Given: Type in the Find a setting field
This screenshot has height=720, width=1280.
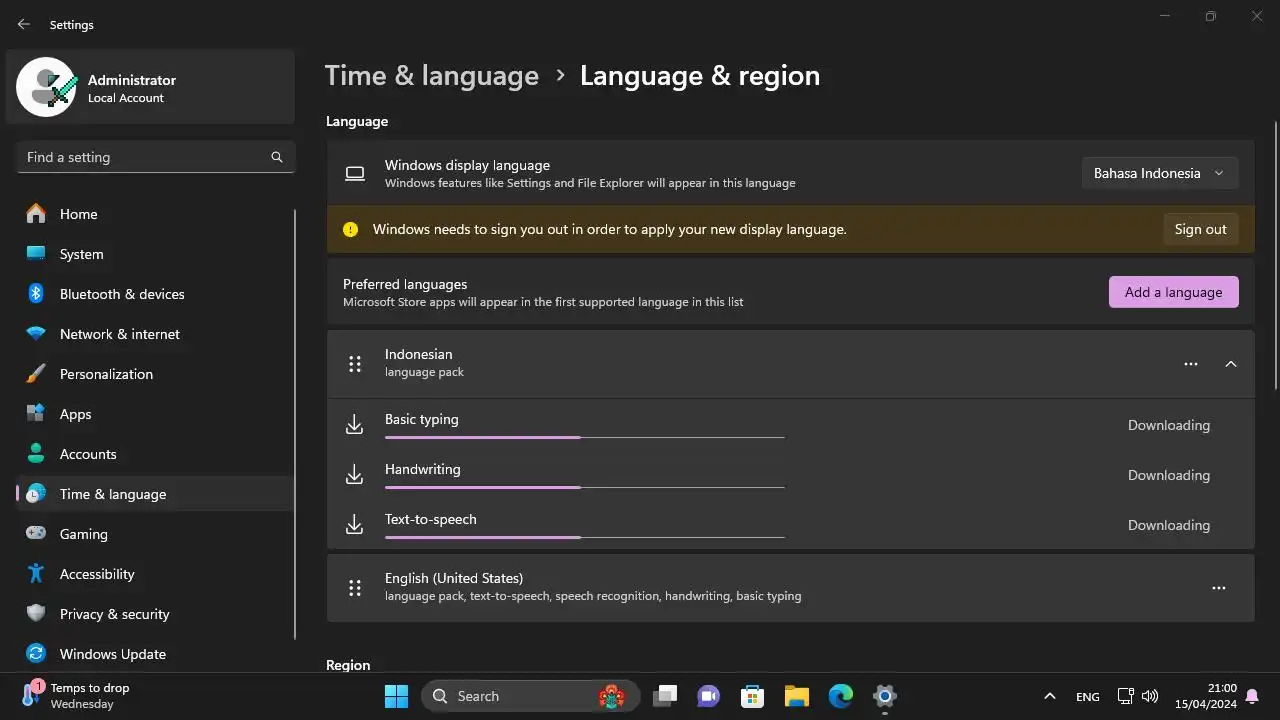Looking at the screenshot, I should (155, 157).
